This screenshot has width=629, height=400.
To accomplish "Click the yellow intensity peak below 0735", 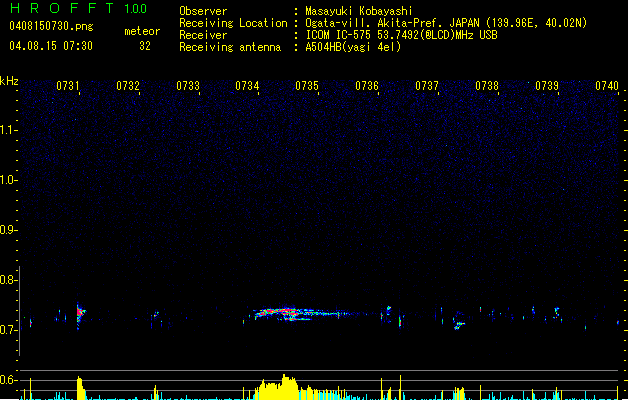I will [x=285, y=387].
